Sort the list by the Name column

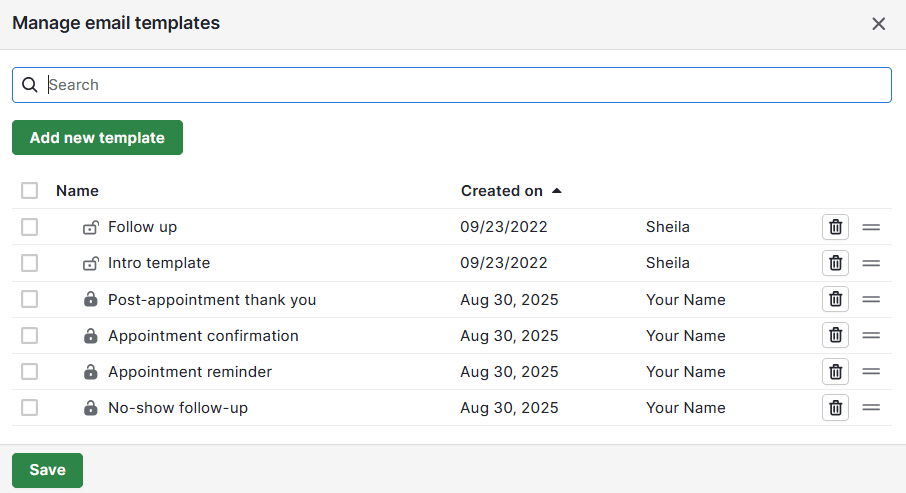click(x=77, y=191)
